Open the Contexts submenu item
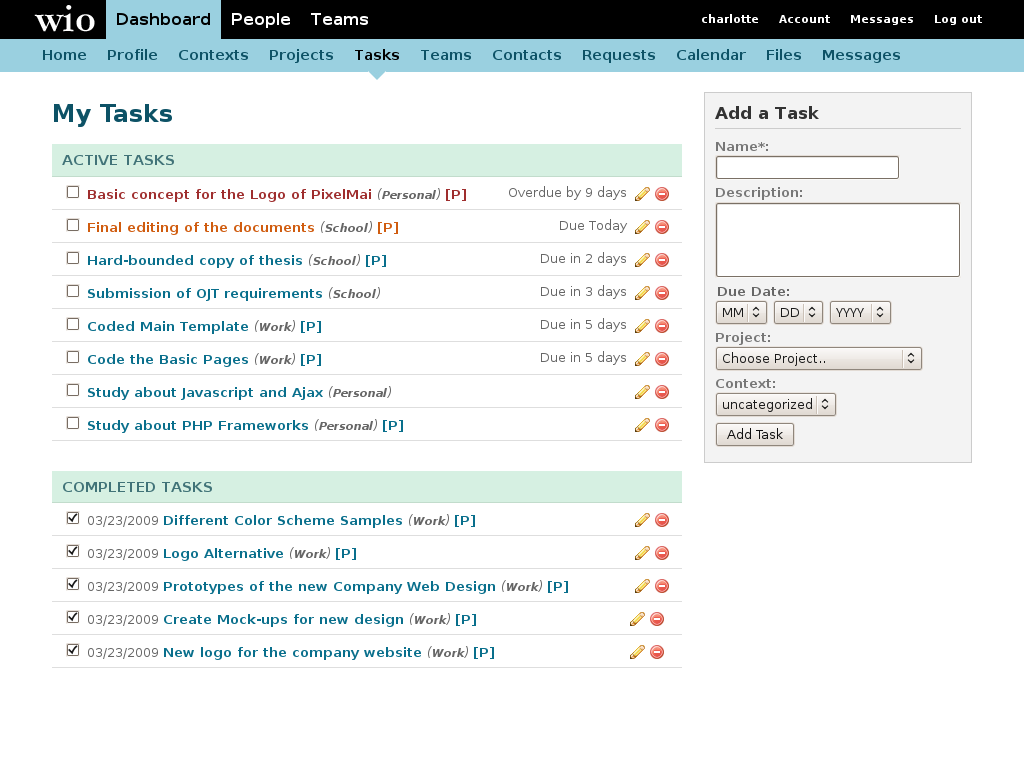1024x763 pixels. point(213,55)
